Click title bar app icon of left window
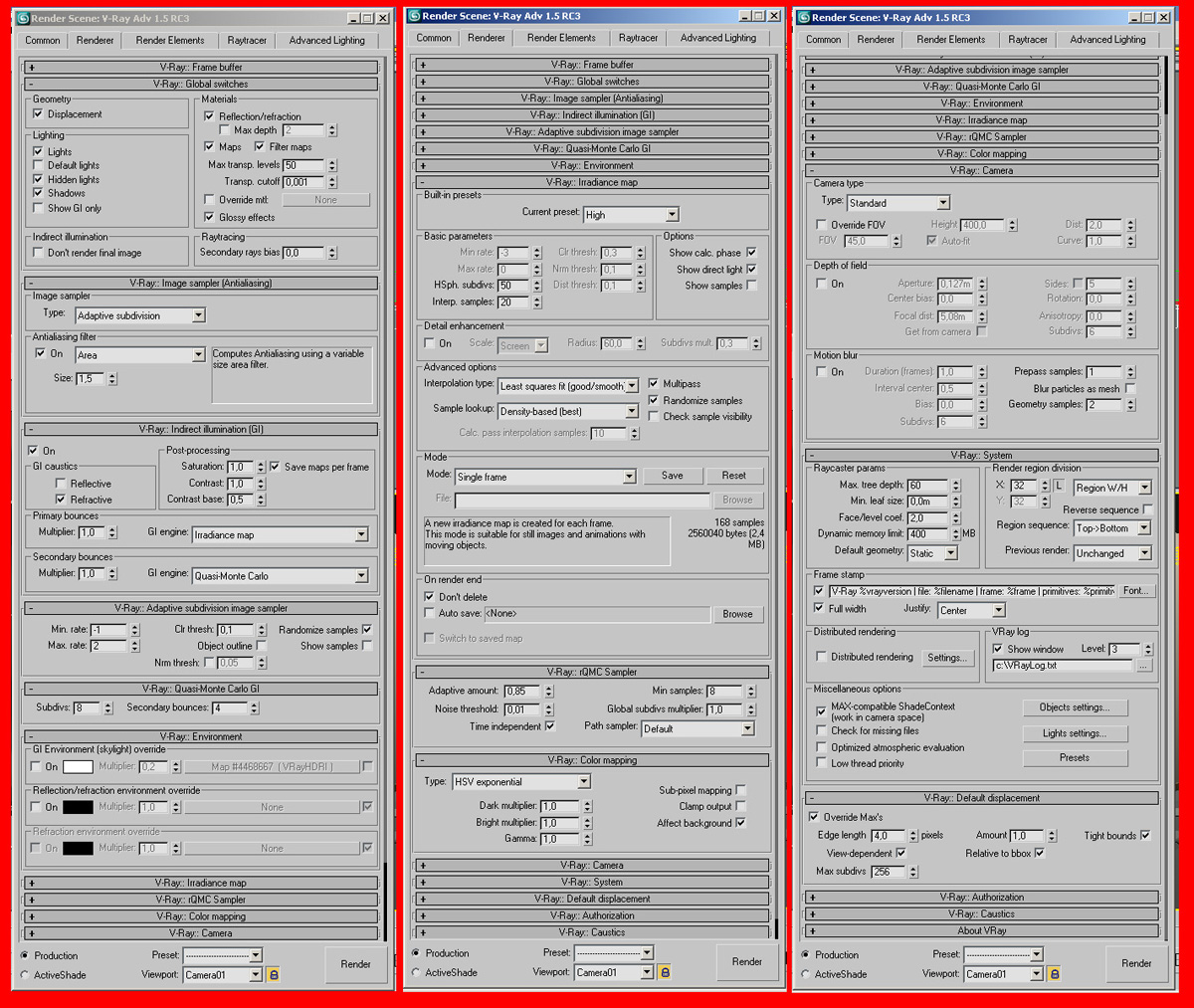This screenshot has height=1008, width=1194. point(23,18)
